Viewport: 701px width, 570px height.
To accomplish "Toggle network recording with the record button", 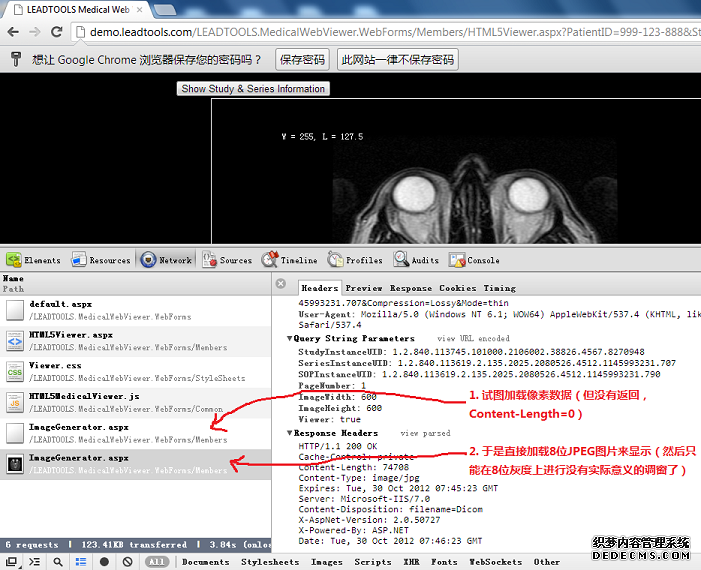I will (104, 562).
